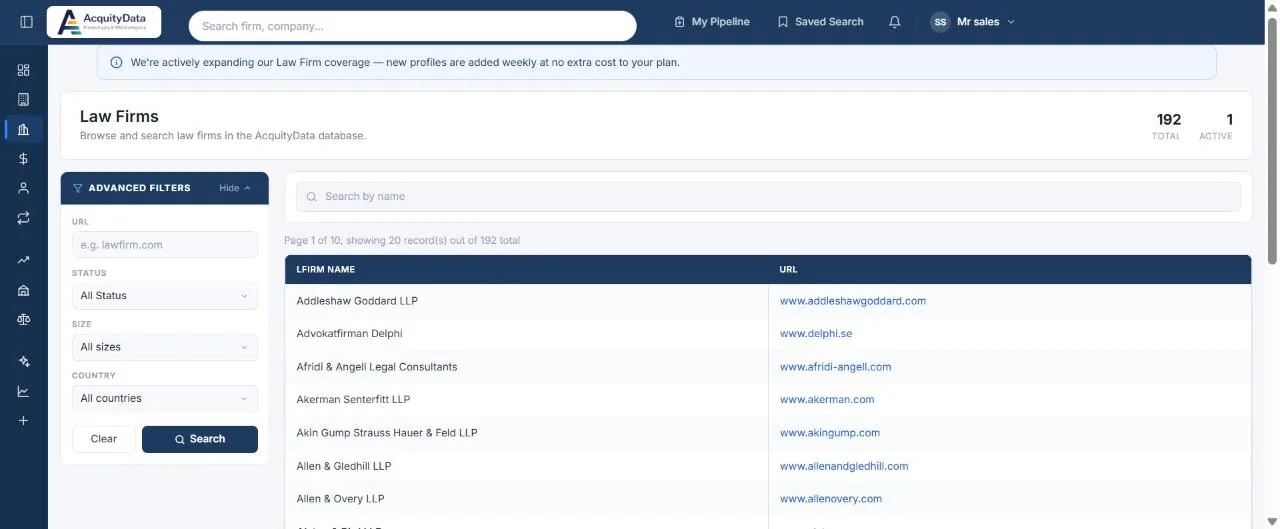
Task: Click the magnifier icon in name search
Action: click(x=312, y=197)
